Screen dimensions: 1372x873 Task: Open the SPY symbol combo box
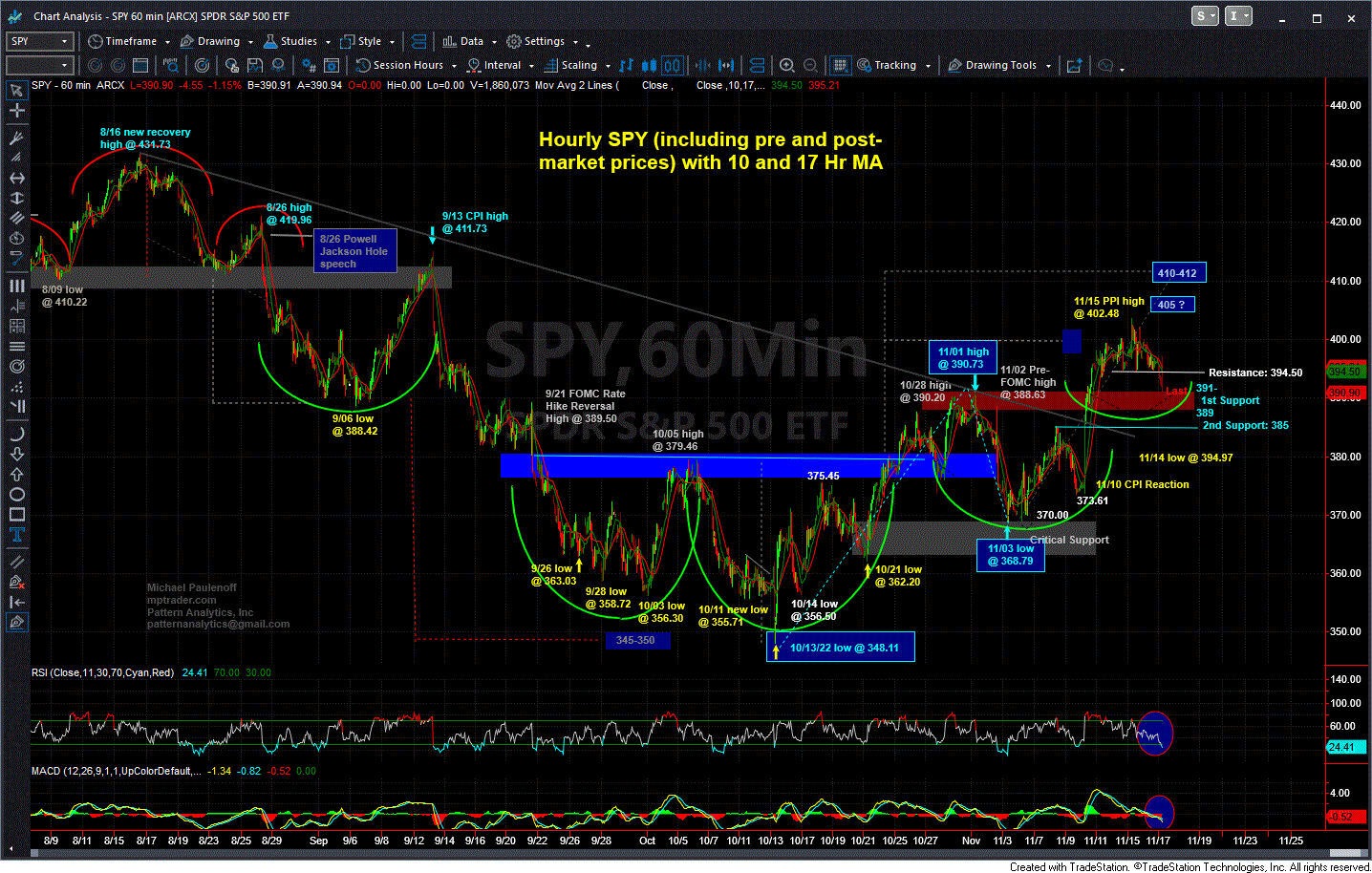point(39,41)
